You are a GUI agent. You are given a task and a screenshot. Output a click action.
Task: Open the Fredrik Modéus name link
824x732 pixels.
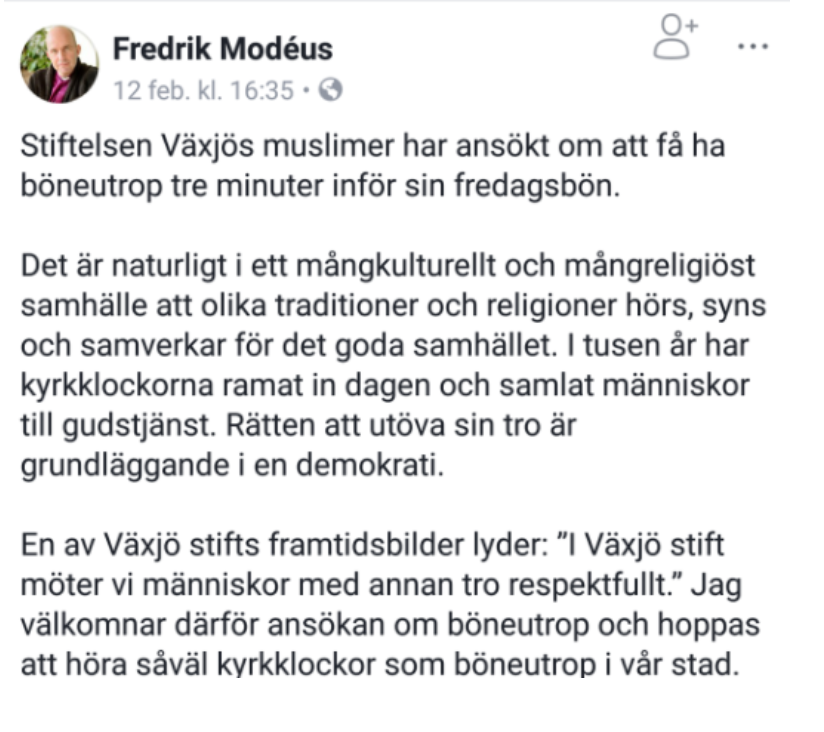[222, 49]
